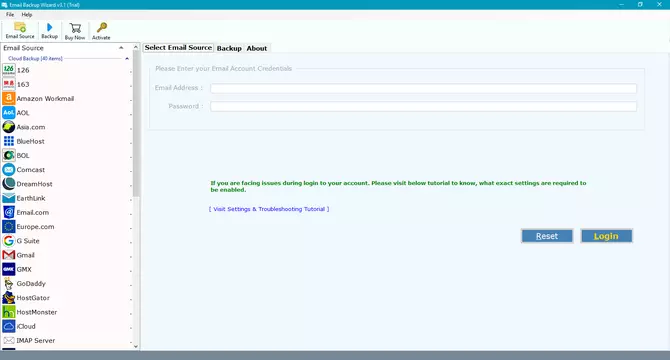Select the Comcast envelope icon
Image resolution: width=670 pixels, height=360 pixels.
point(9,170)
